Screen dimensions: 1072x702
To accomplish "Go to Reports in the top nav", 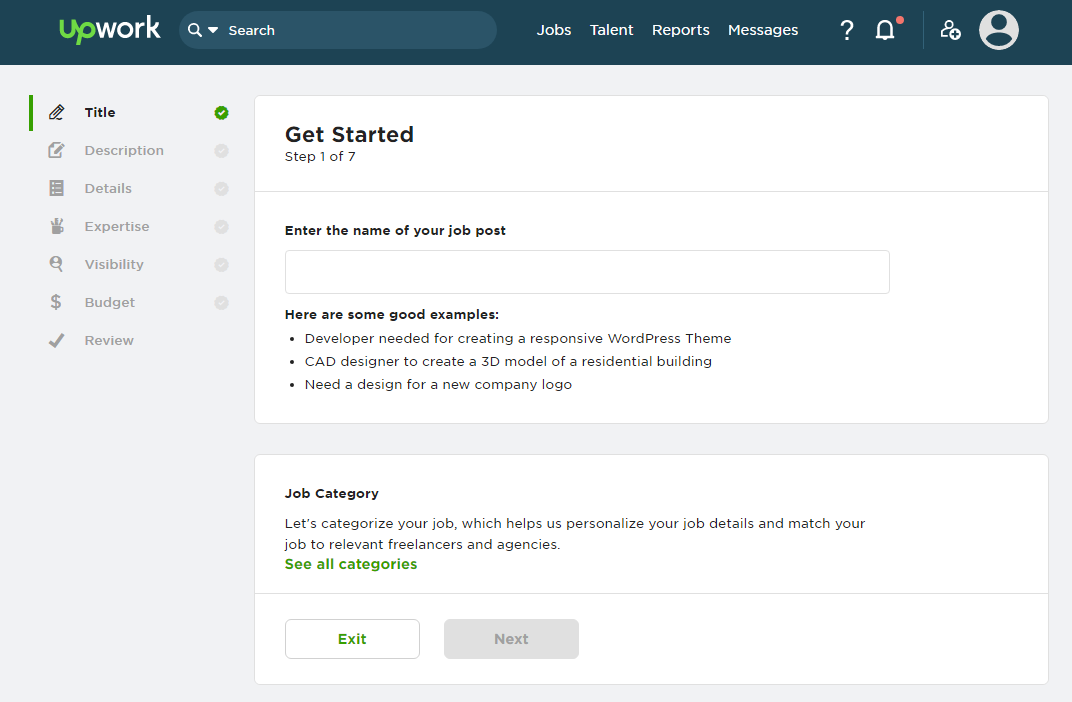I will pyautogui.click(x=680, y=30).
